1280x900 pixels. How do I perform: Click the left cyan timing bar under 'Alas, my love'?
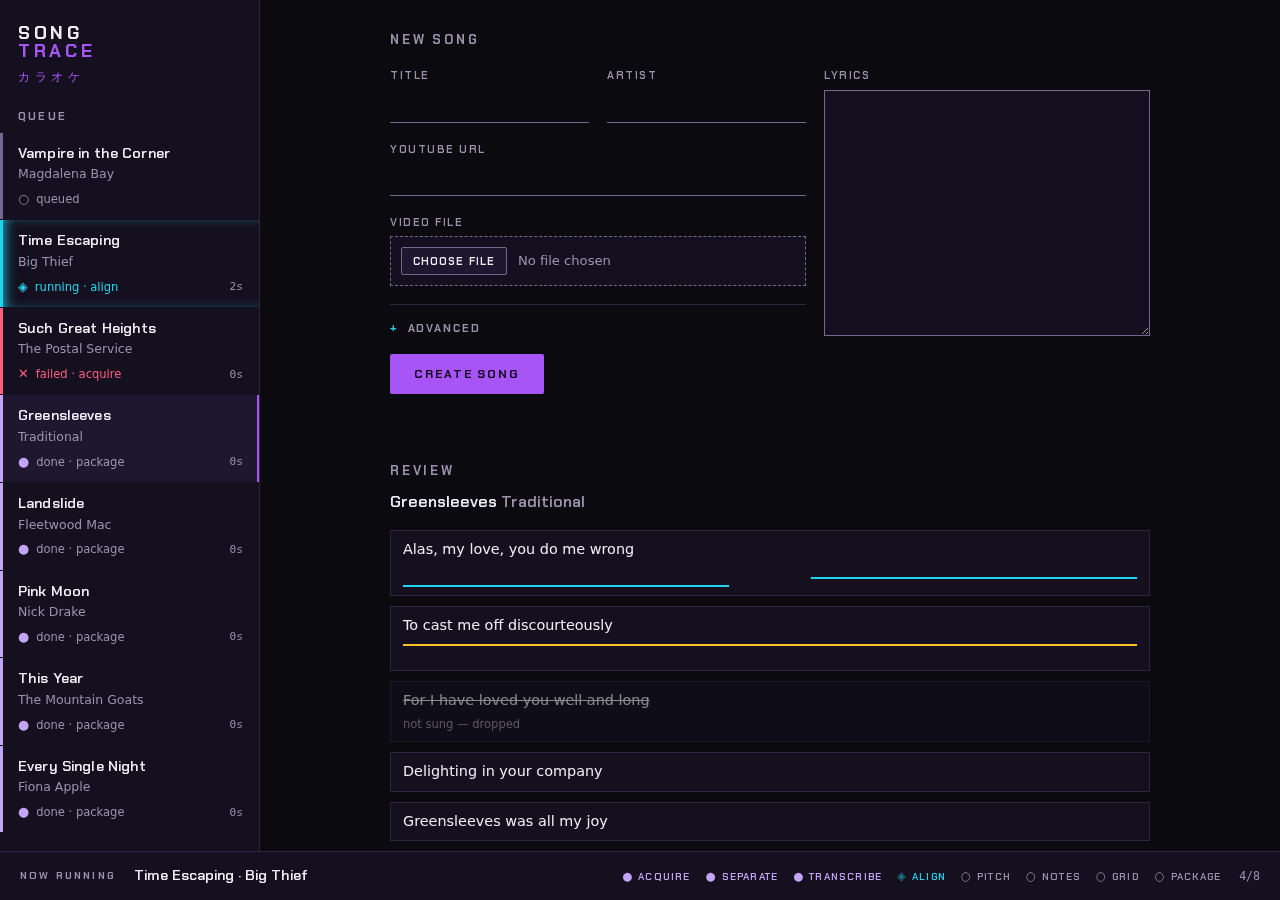(x=566, y=586)
